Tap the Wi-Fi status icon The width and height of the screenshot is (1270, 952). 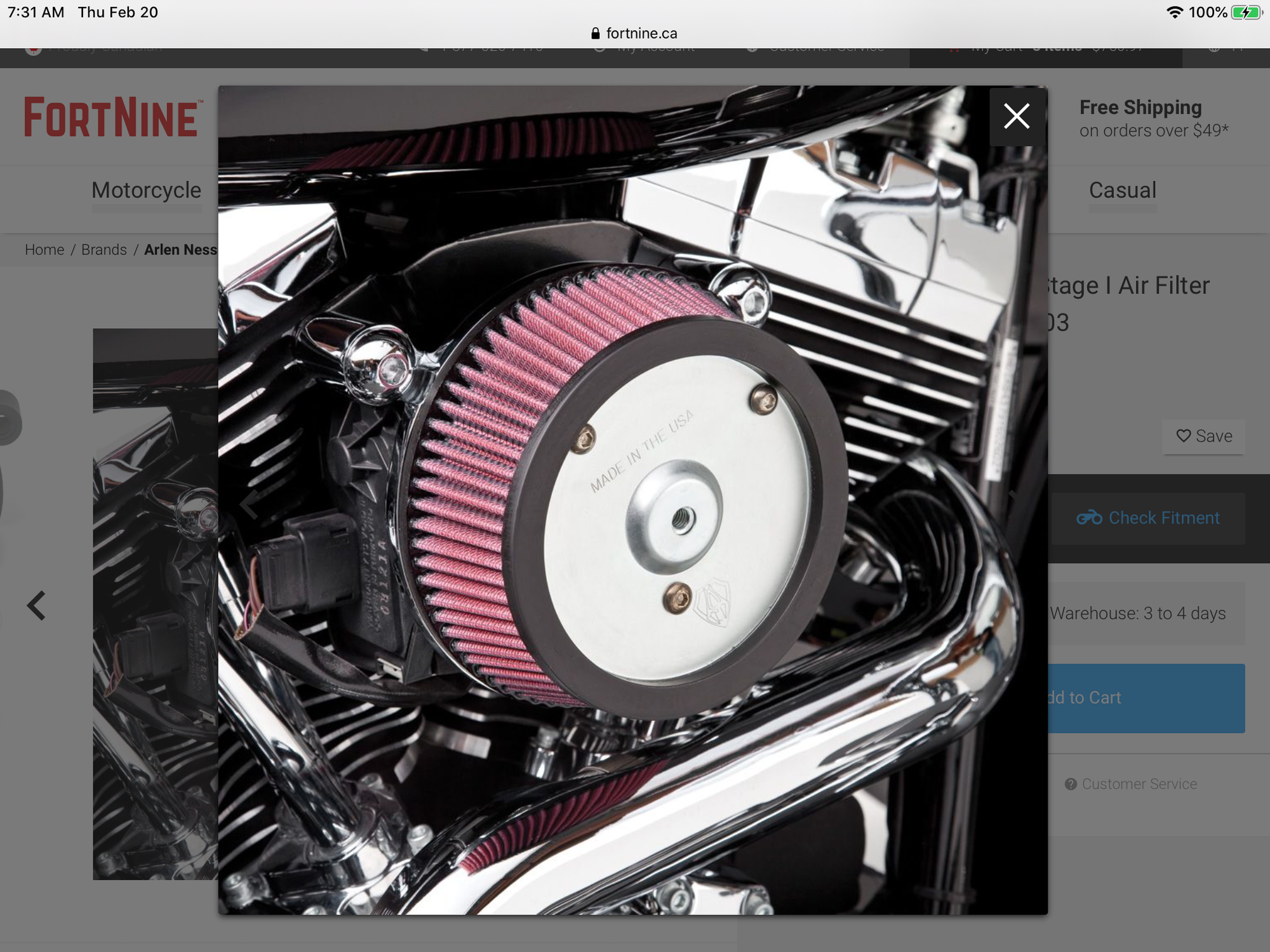tap(1174, 12)
